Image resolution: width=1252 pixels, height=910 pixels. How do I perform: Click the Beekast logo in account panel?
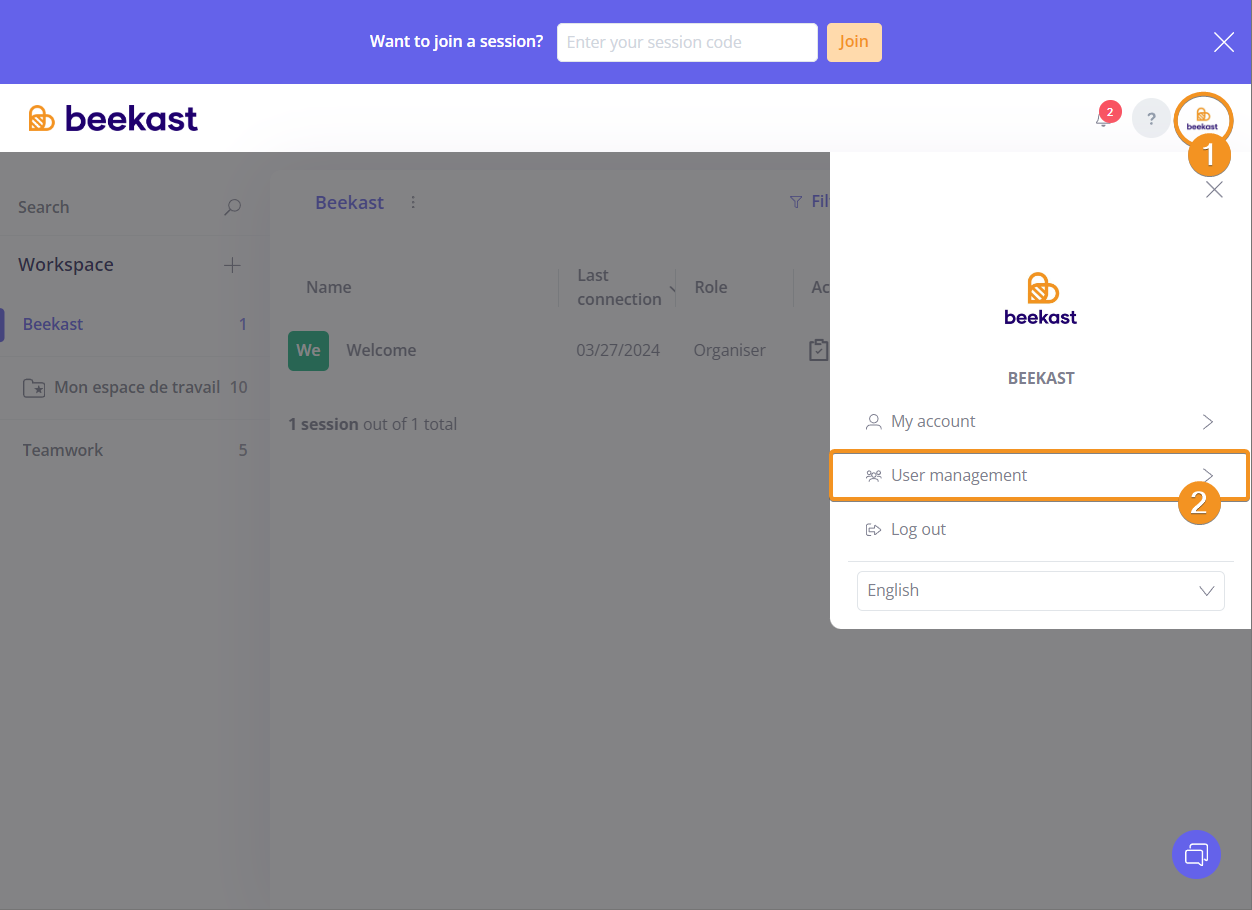pos(1041,298)
